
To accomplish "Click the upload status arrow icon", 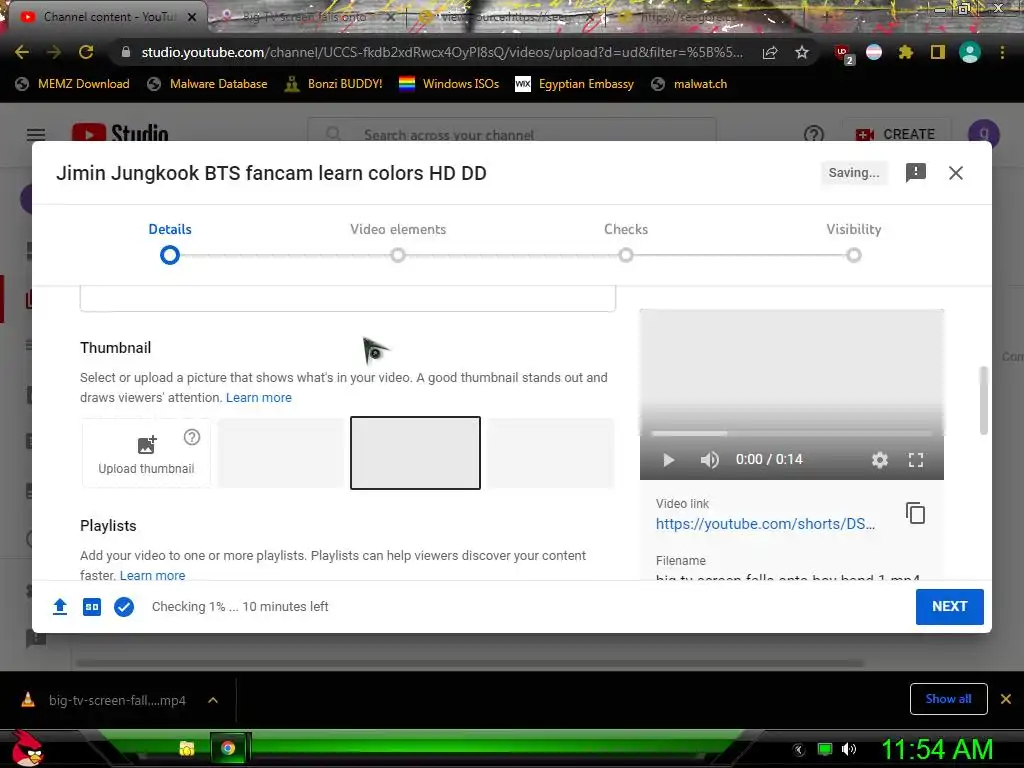I will (x=59, y=607).
